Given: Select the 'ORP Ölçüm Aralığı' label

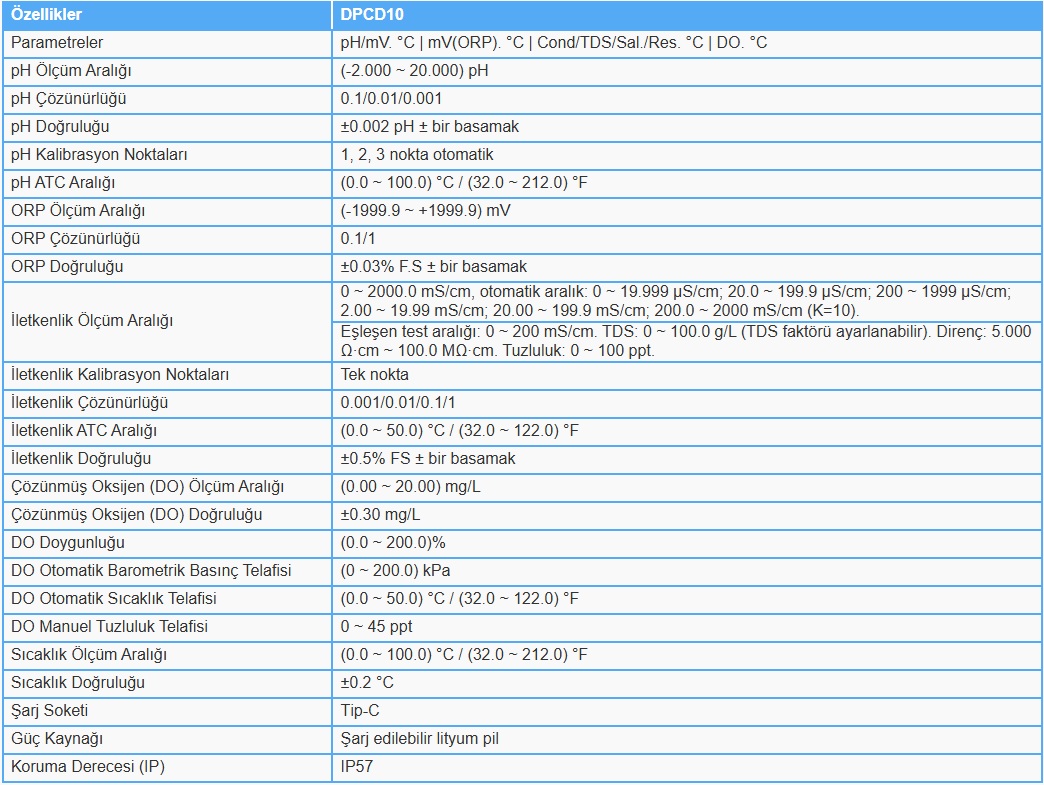Looking at the screenshot, I should [78, 210].
